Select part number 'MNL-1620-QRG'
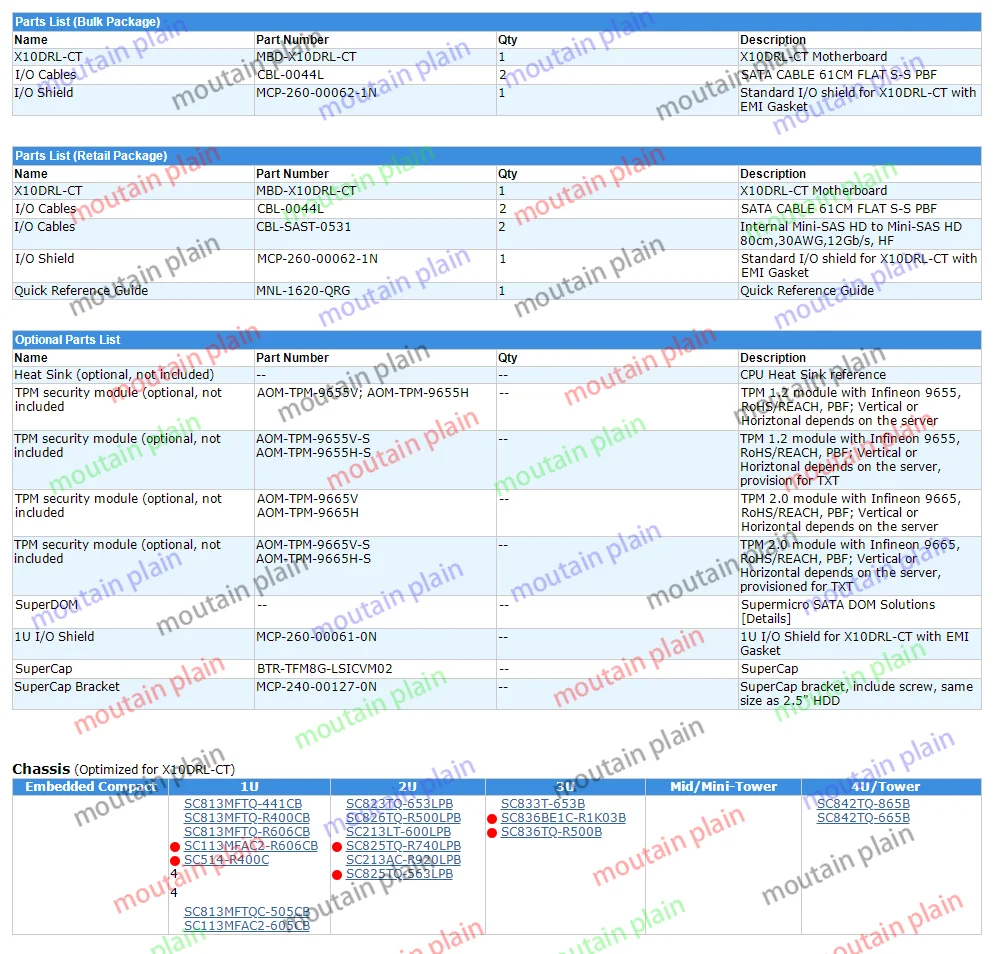 (303, 291)
